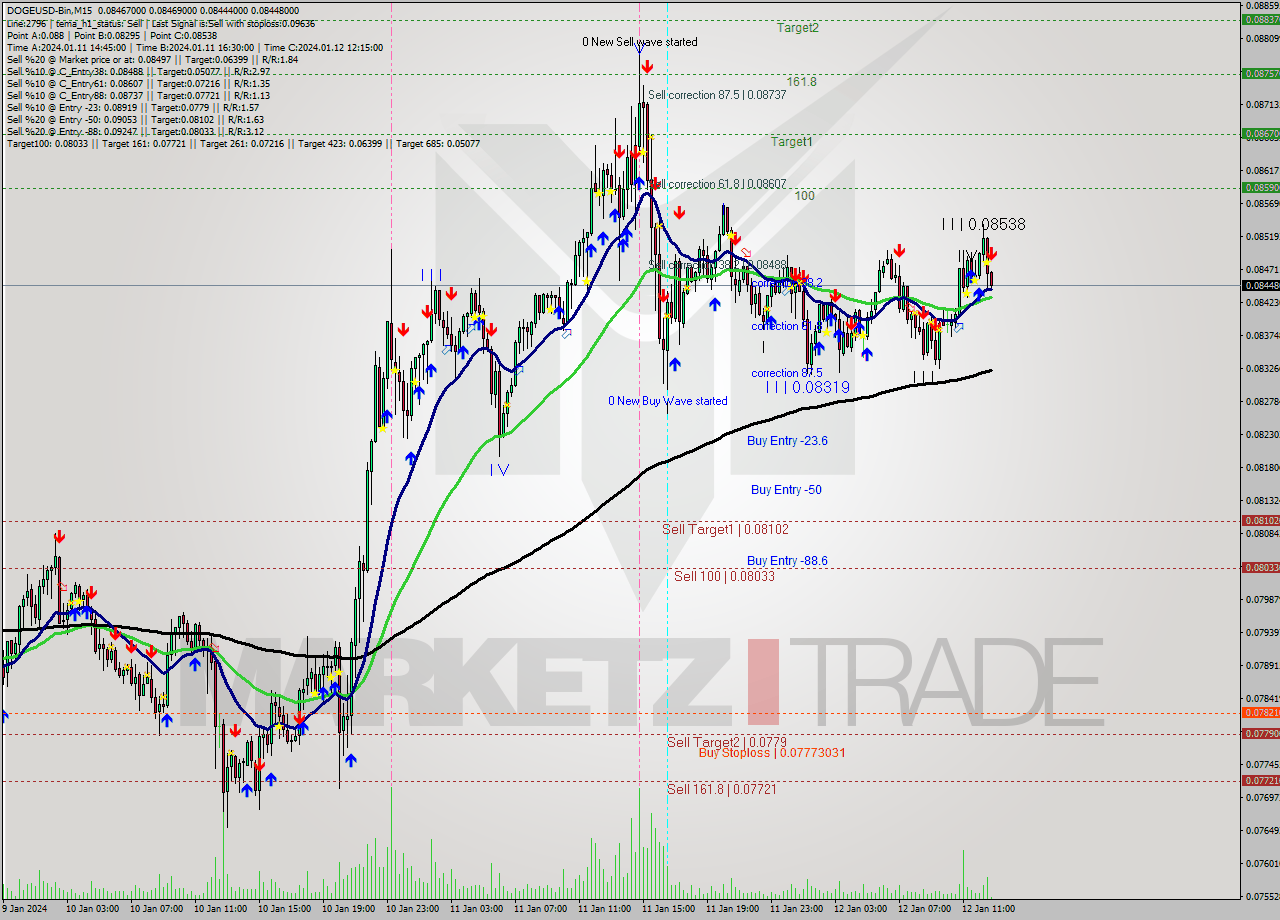Screen dimensions: 1280x920
Task: Click the '9 Jan 2024' time axis label
Action: (x=25, y=909)
